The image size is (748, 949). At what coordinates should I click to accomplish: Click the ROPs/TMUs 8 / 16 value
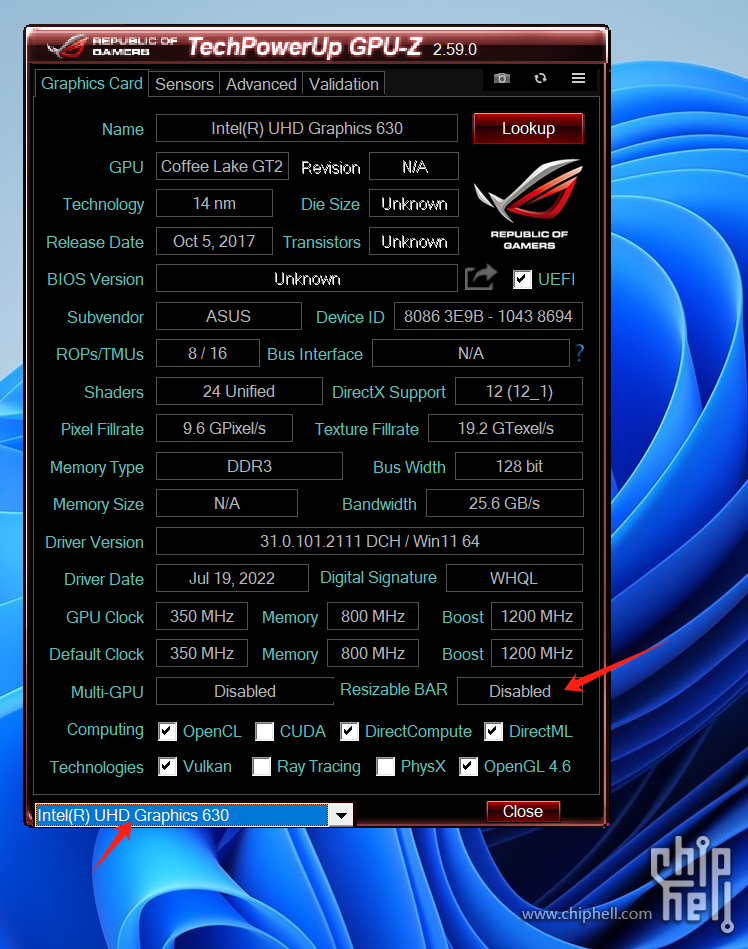pos(208,353)
